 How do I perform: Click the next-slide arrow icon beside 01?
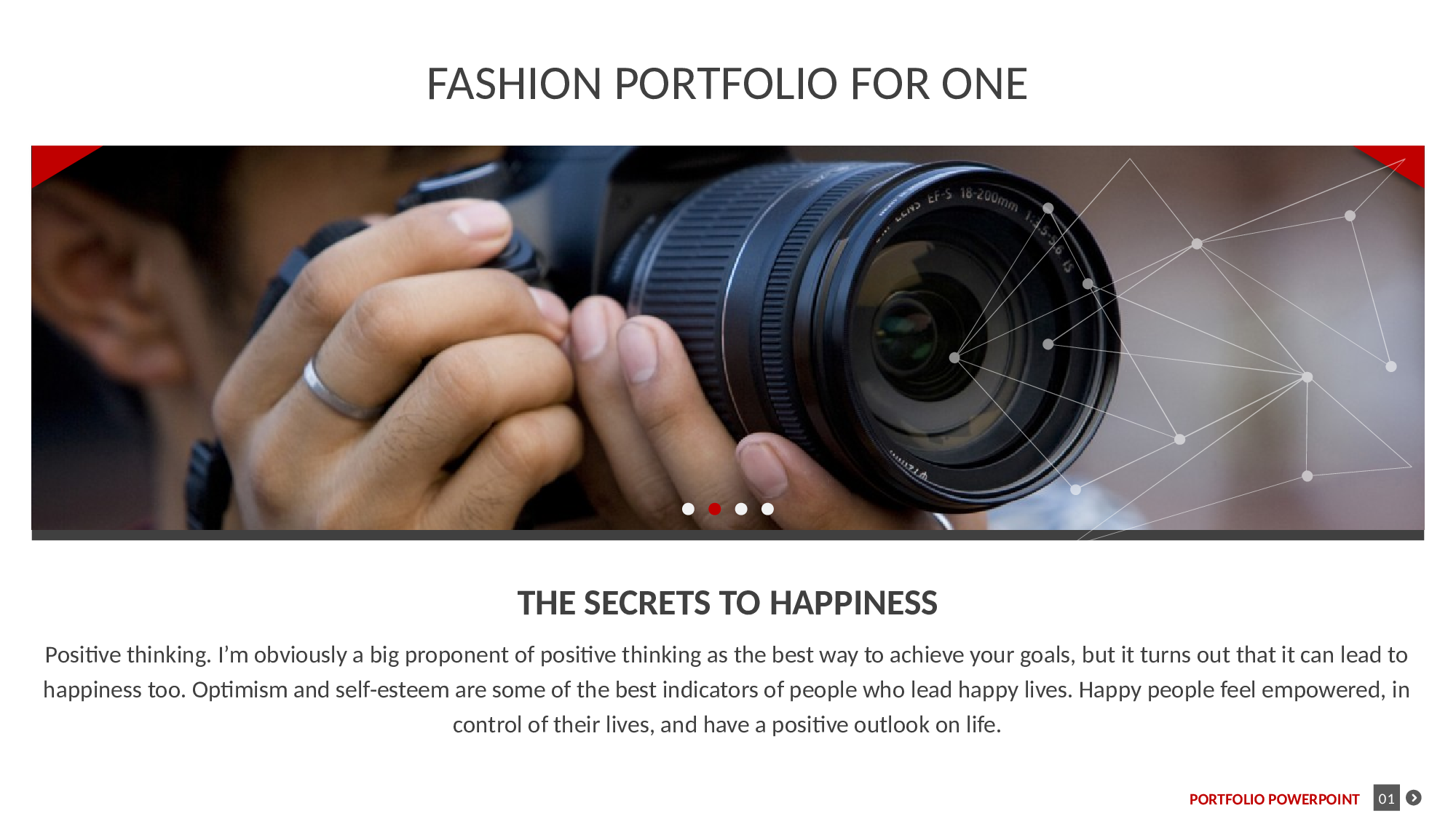click(x=1414, y=798)
